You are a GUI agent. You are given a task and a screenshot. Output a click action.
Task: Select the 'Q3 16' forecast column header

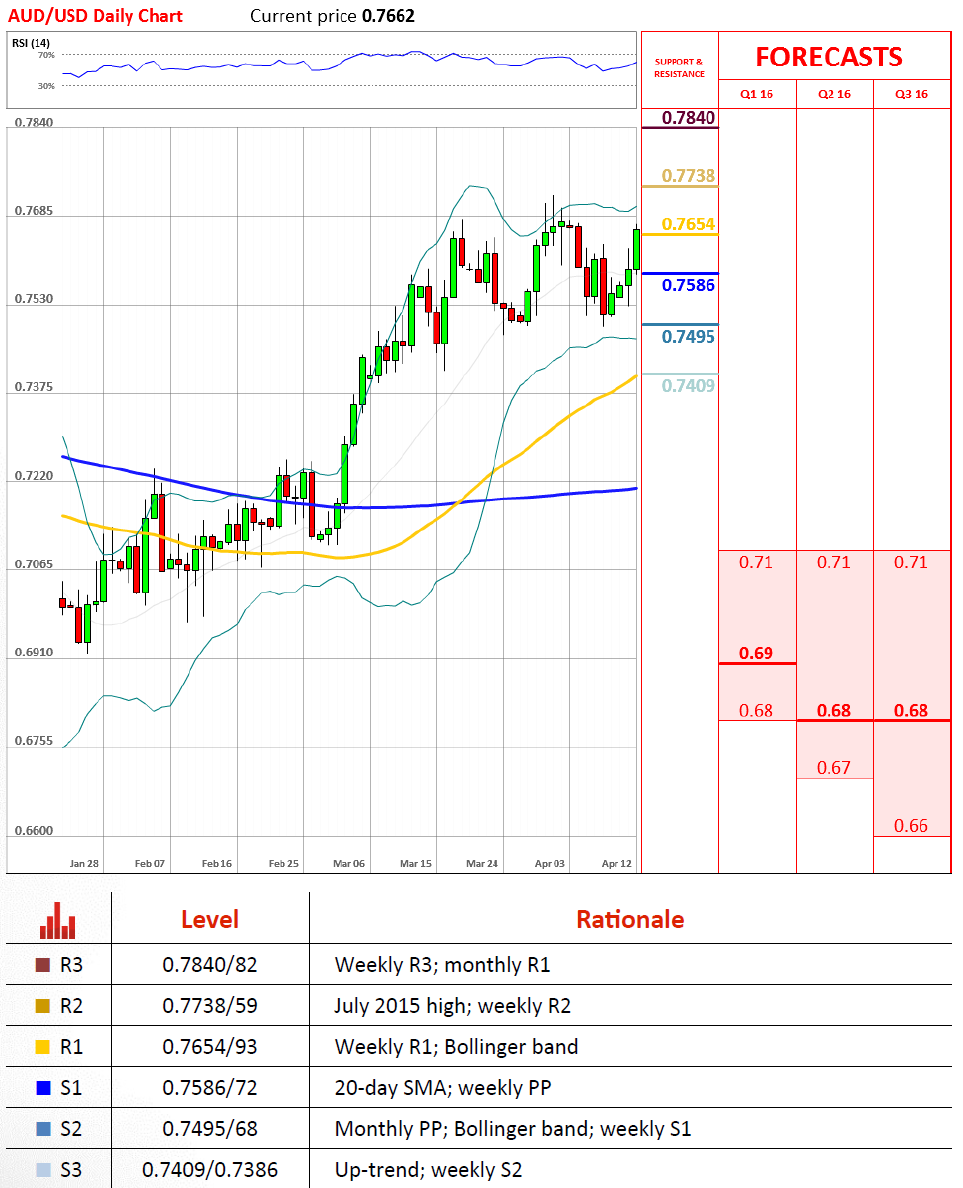click(x=911, y=94)
